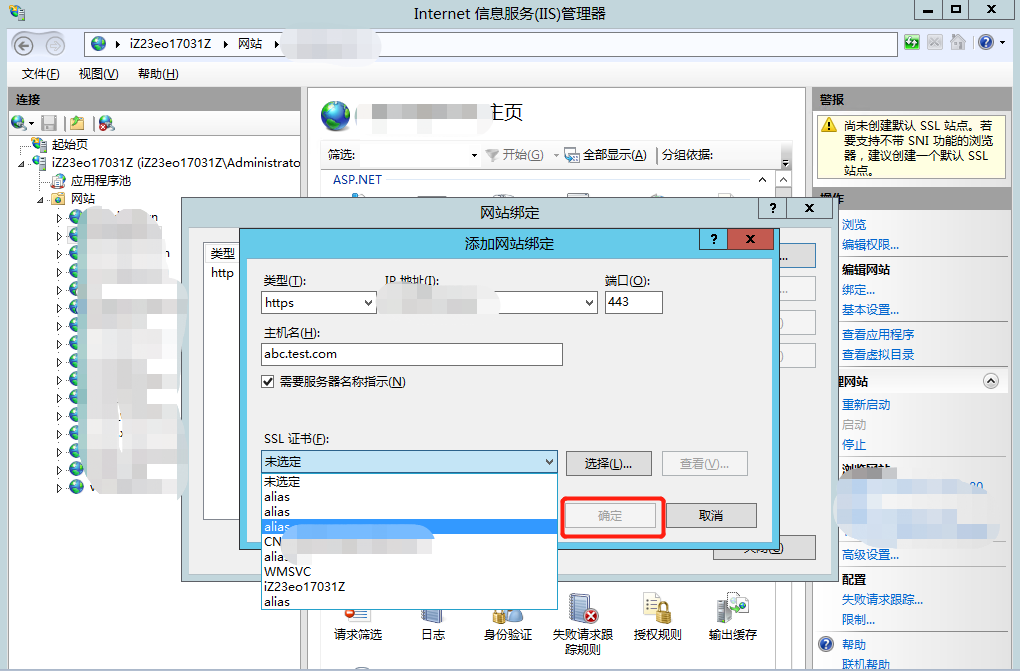Select 应用程序池 in the connections tree
1020x671 pixels.
[x=101, y=180]
